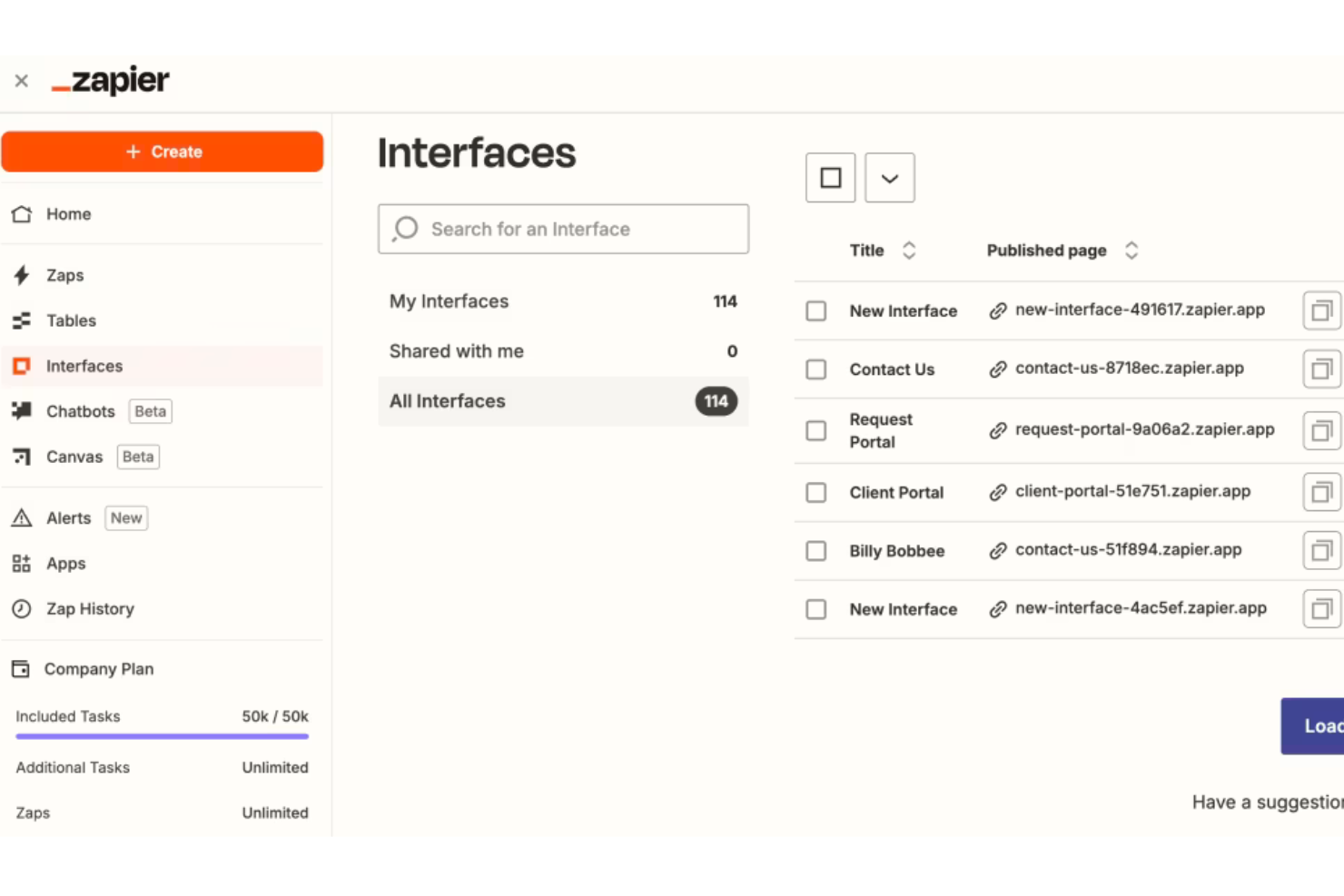
Task: Copy link for contact-us-8718ec row
Action: 1322,369
